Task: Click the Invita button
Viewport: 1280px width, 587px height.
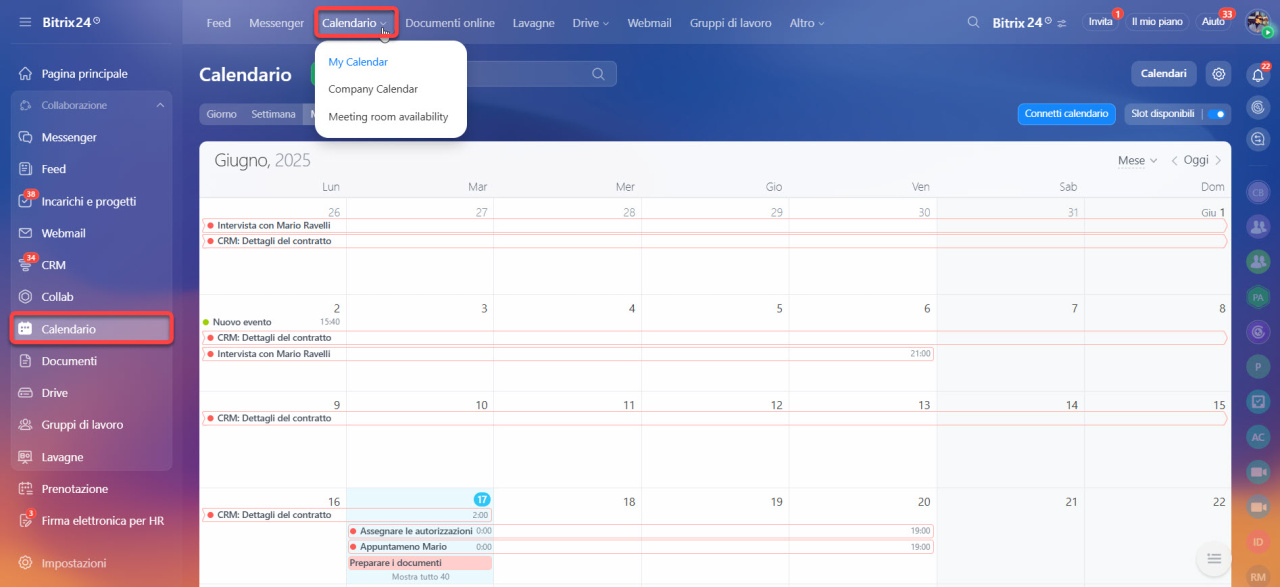Action: pyautogui.click(x=1100, y=22)
